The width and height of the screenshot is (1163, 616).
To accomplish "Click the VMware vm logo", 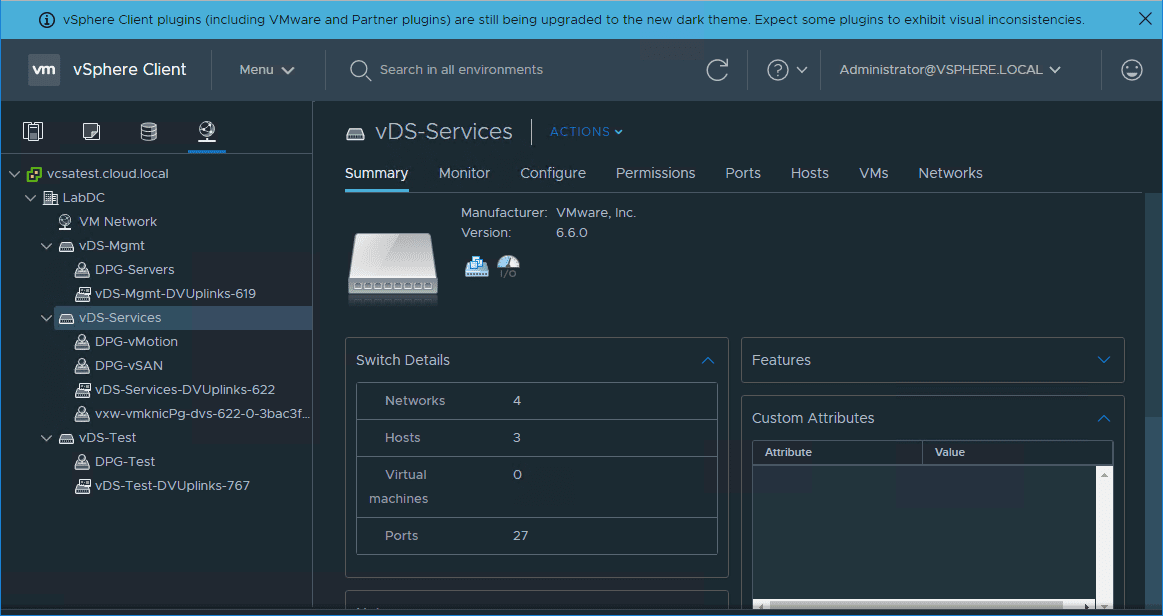I will point(44,70).
